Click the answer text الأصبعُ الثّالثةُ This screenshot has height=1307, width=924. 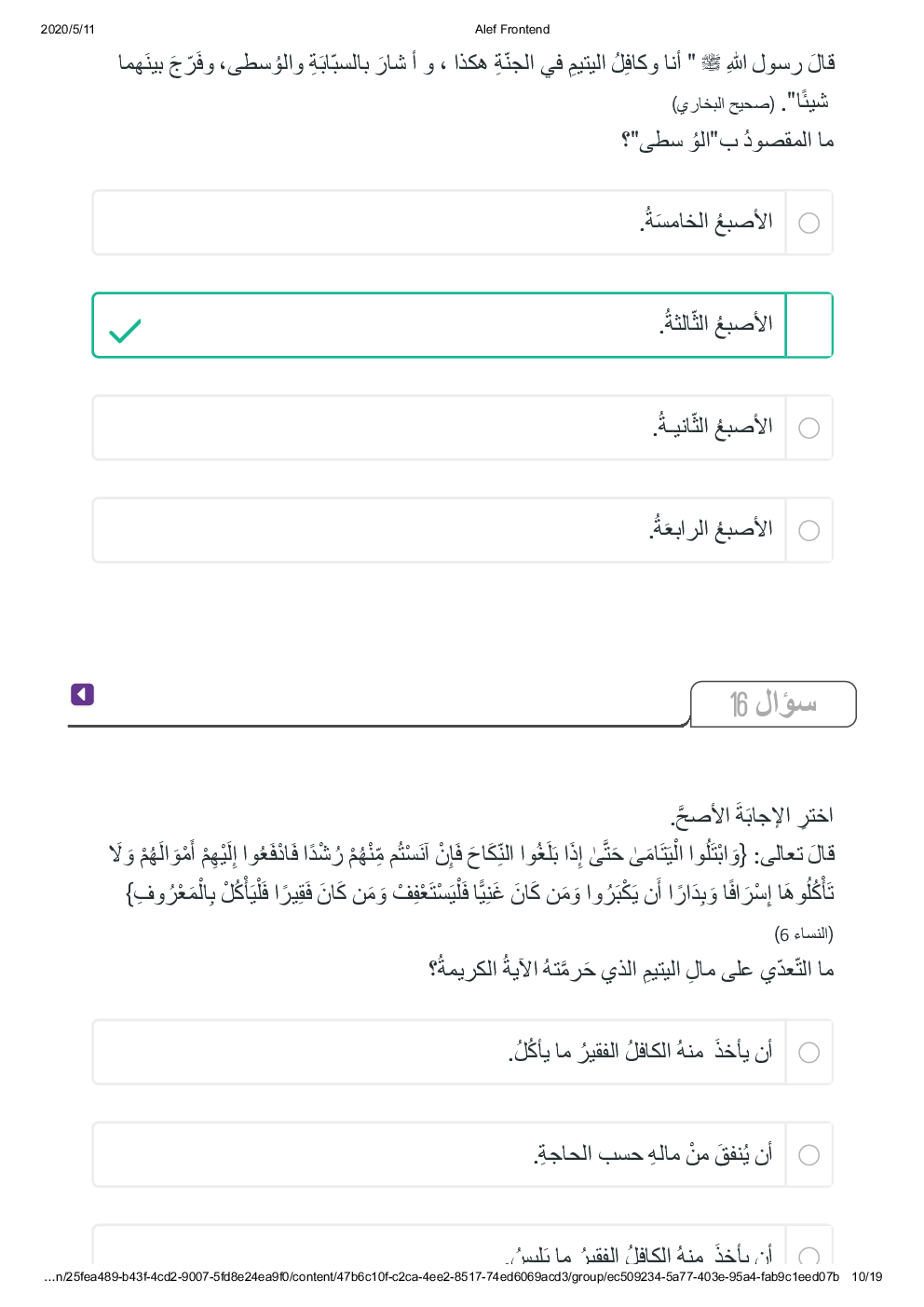(x=716, y=324)
